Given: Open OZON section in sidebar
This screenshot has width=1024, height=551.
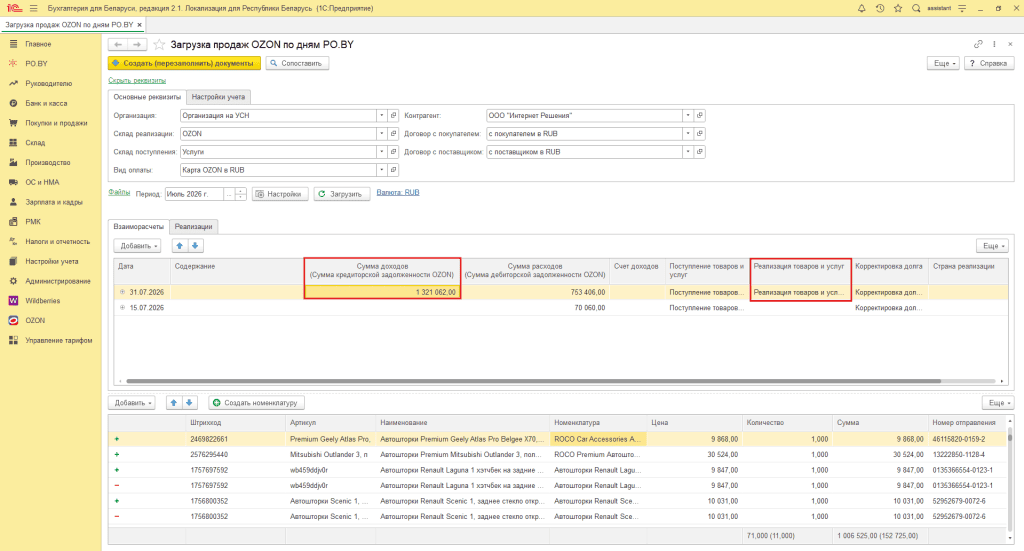Looking at the screenshot, I should point(35,321).
